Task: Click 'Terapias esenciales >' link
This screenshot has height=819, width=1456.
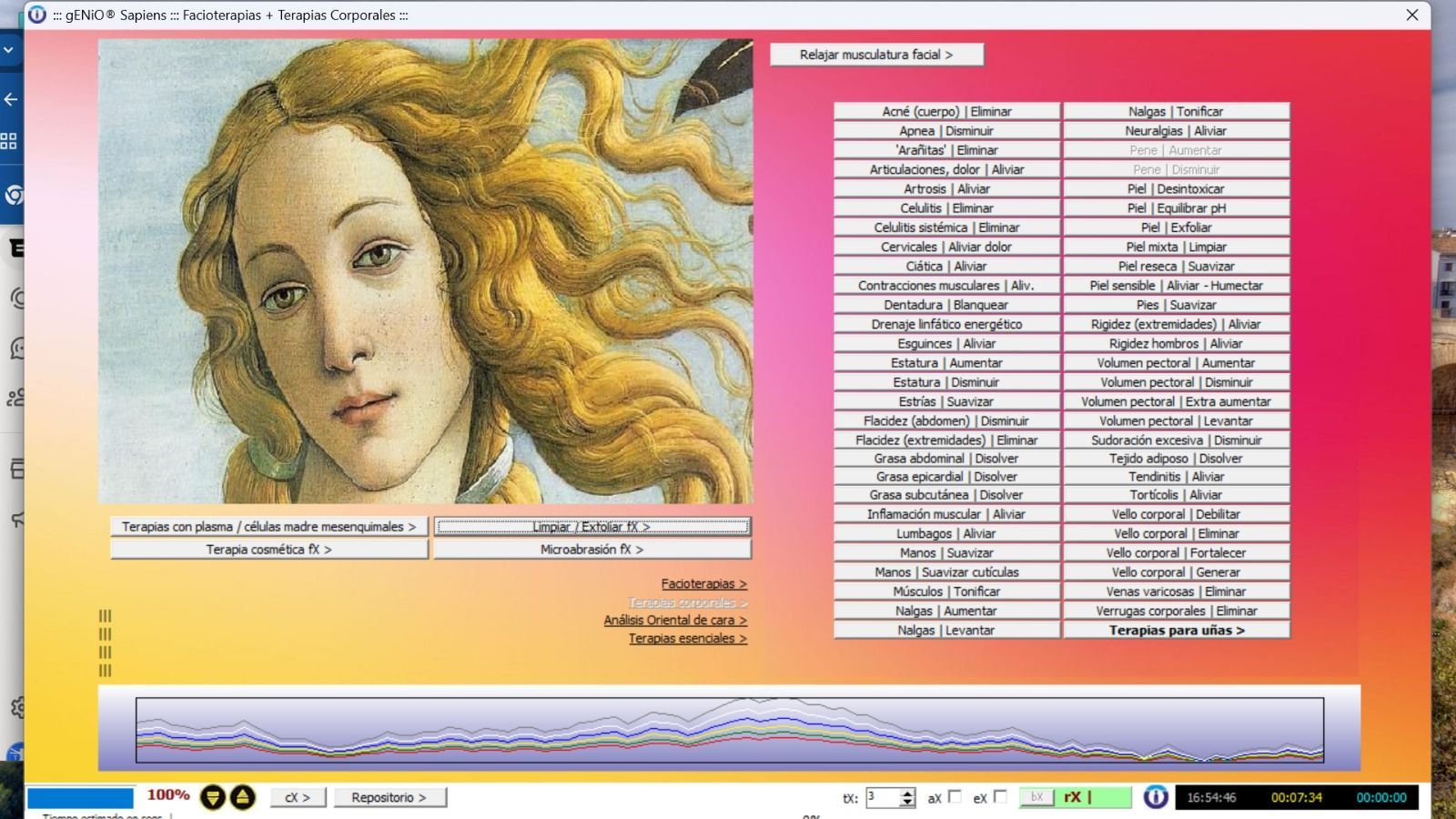Action: (x=687, y=638)
